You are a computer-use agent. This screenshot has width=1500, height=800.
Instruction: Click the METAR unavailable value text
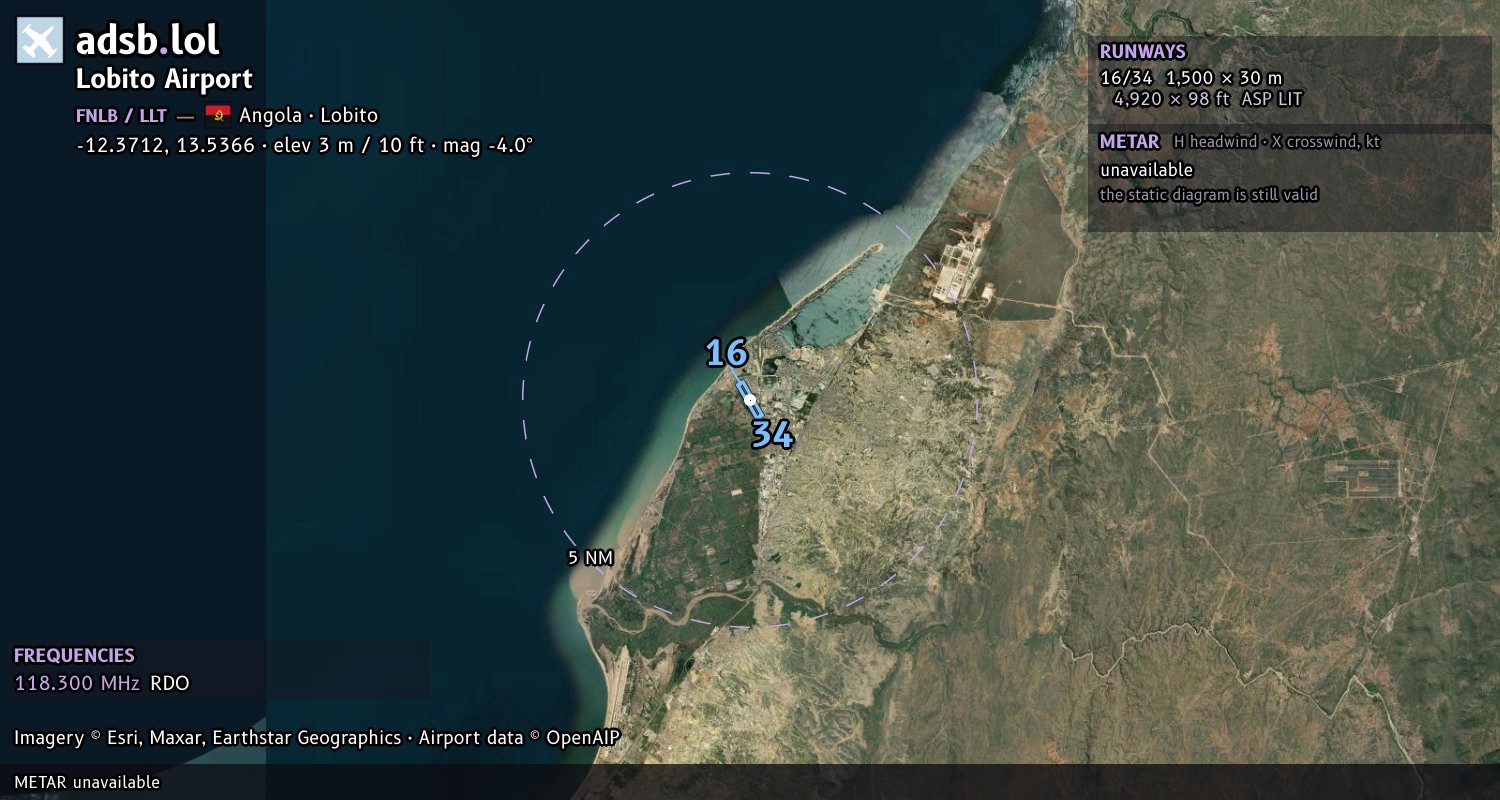[x=1146, y=170]
